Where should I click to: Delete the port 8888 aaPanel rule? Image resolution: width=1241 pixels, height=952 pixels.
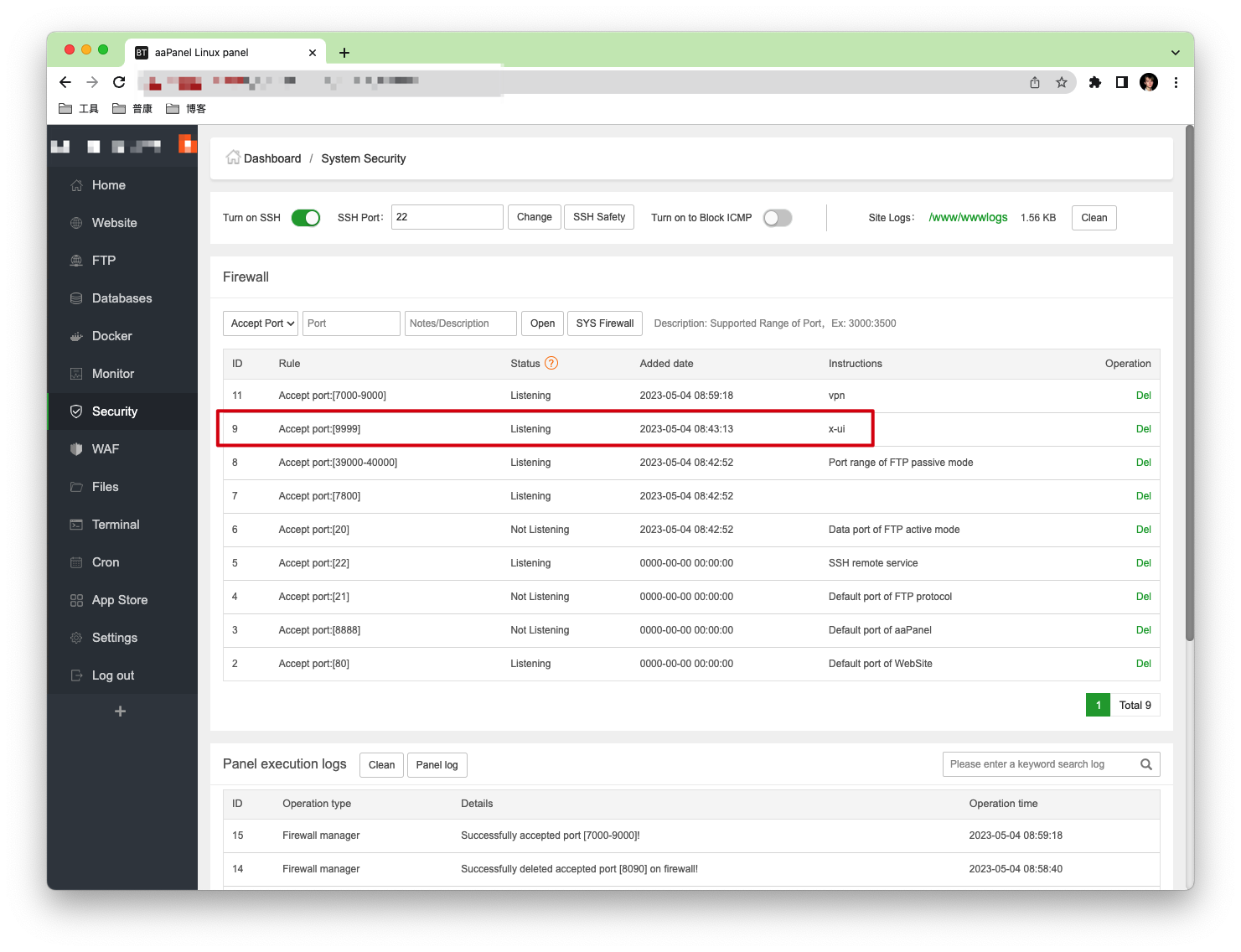pos(1143,630)
